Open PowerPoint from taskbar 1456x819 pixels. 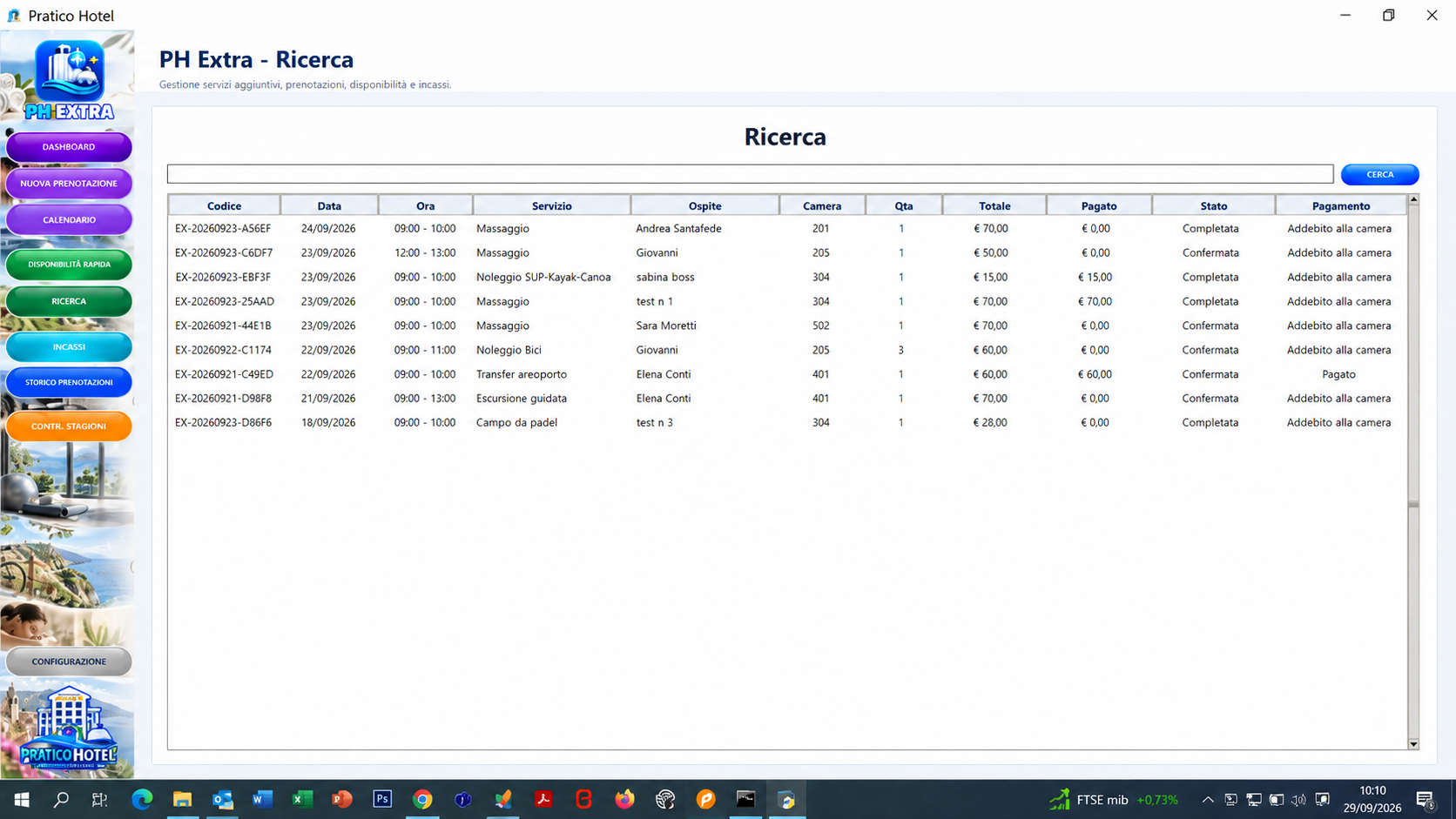342,799
